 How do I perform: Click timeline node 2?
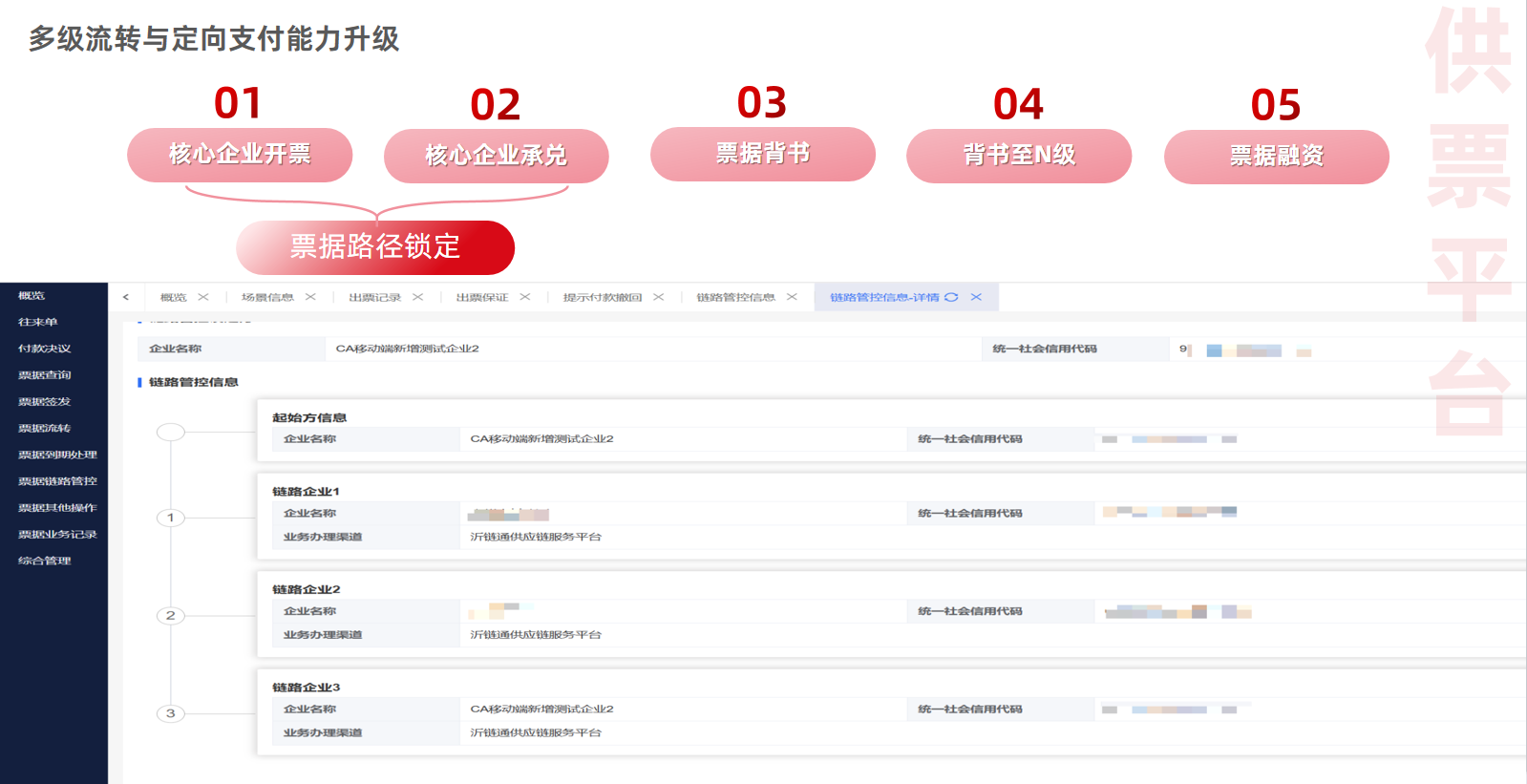coord(171,616)
